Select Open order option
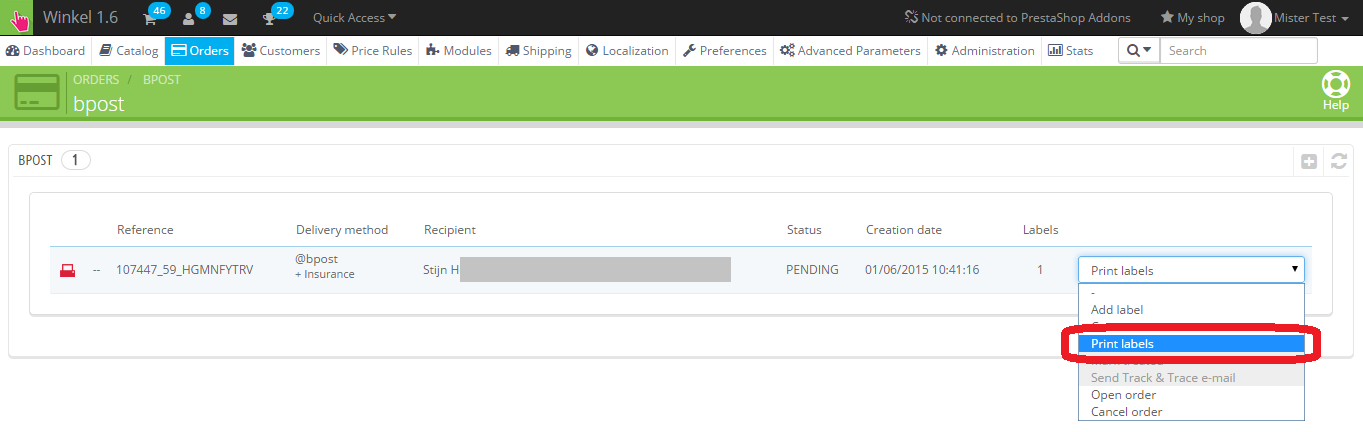 point(1191,395)
